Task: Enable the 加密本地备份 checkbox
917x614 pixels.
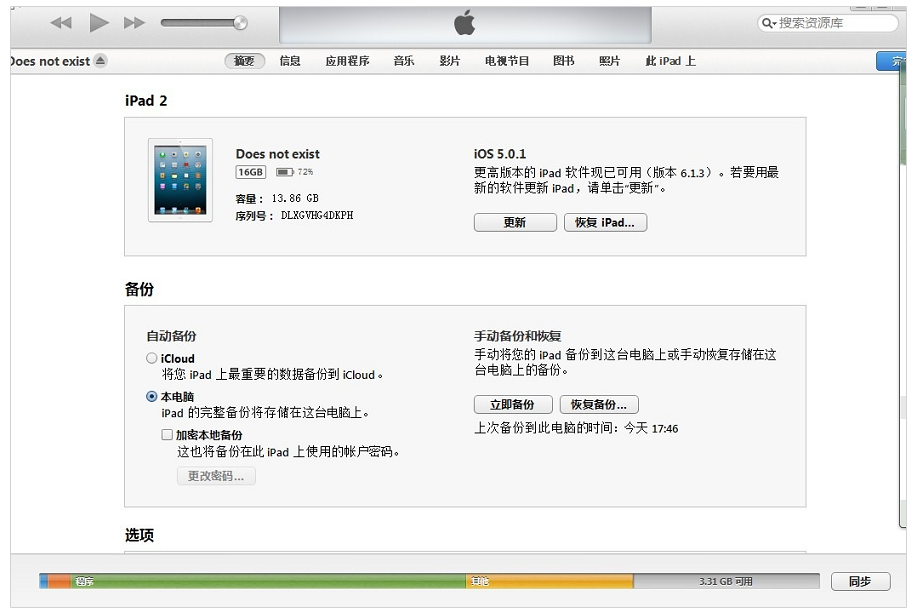Action: point(167,434)
